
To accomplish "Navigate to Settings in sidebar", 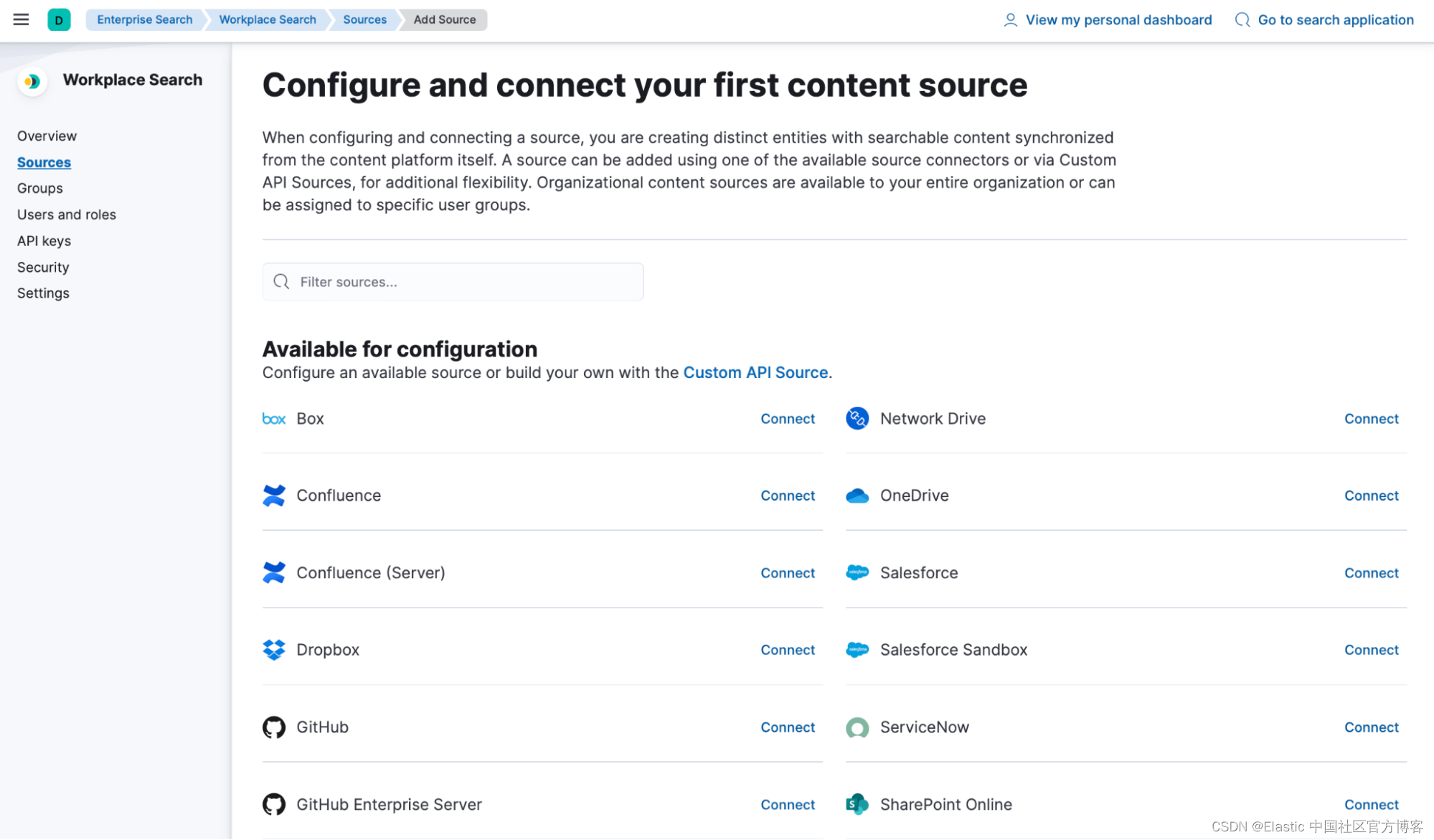I will pyautogui.click(x=44, y=293).
